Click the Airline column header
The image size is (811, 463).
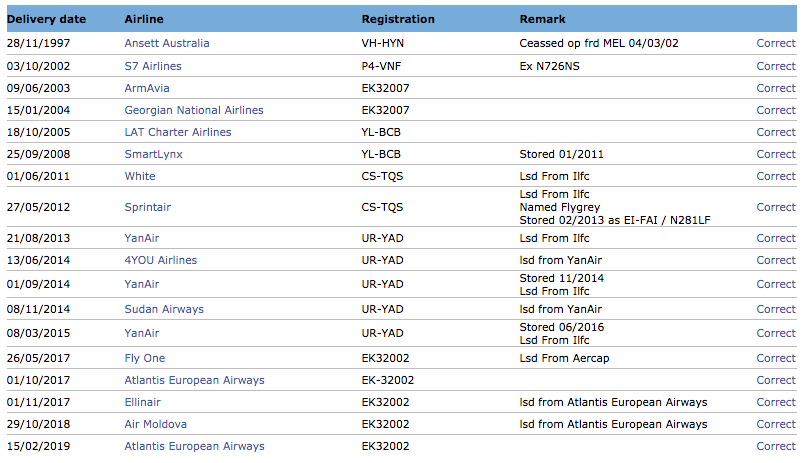pos(144,19)
